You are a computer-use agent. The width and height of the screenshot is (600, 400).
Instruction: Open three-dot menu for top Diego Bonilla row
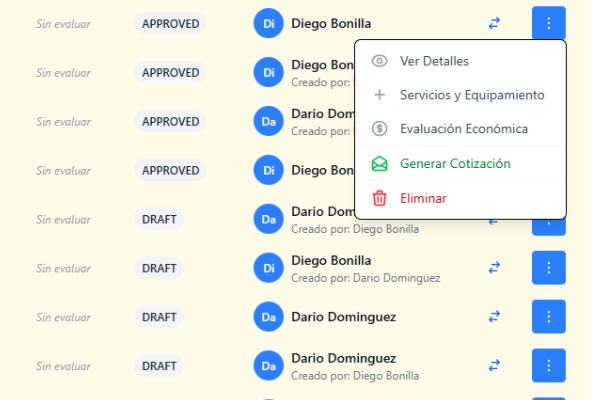(x=548, y=22)
